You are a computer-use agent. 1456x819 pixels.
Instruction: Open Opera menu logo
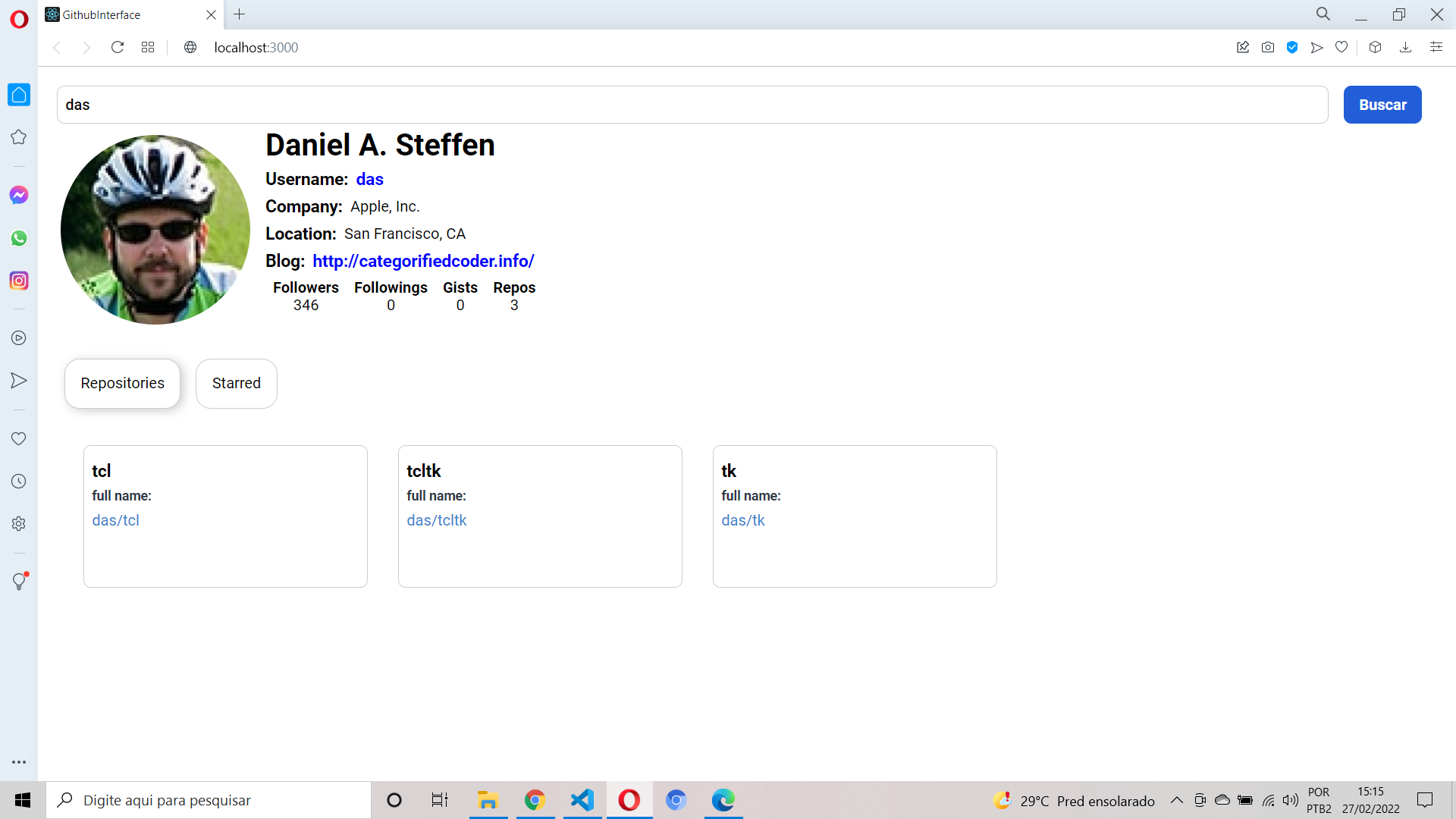tap(19, 19)
